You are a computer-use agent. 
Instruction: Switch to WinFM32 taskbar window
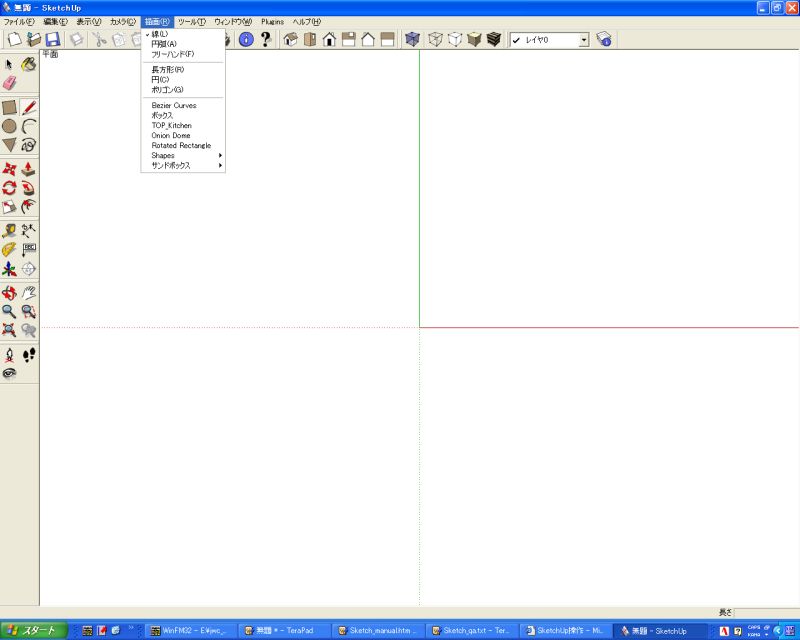click(x=192, y=631)
